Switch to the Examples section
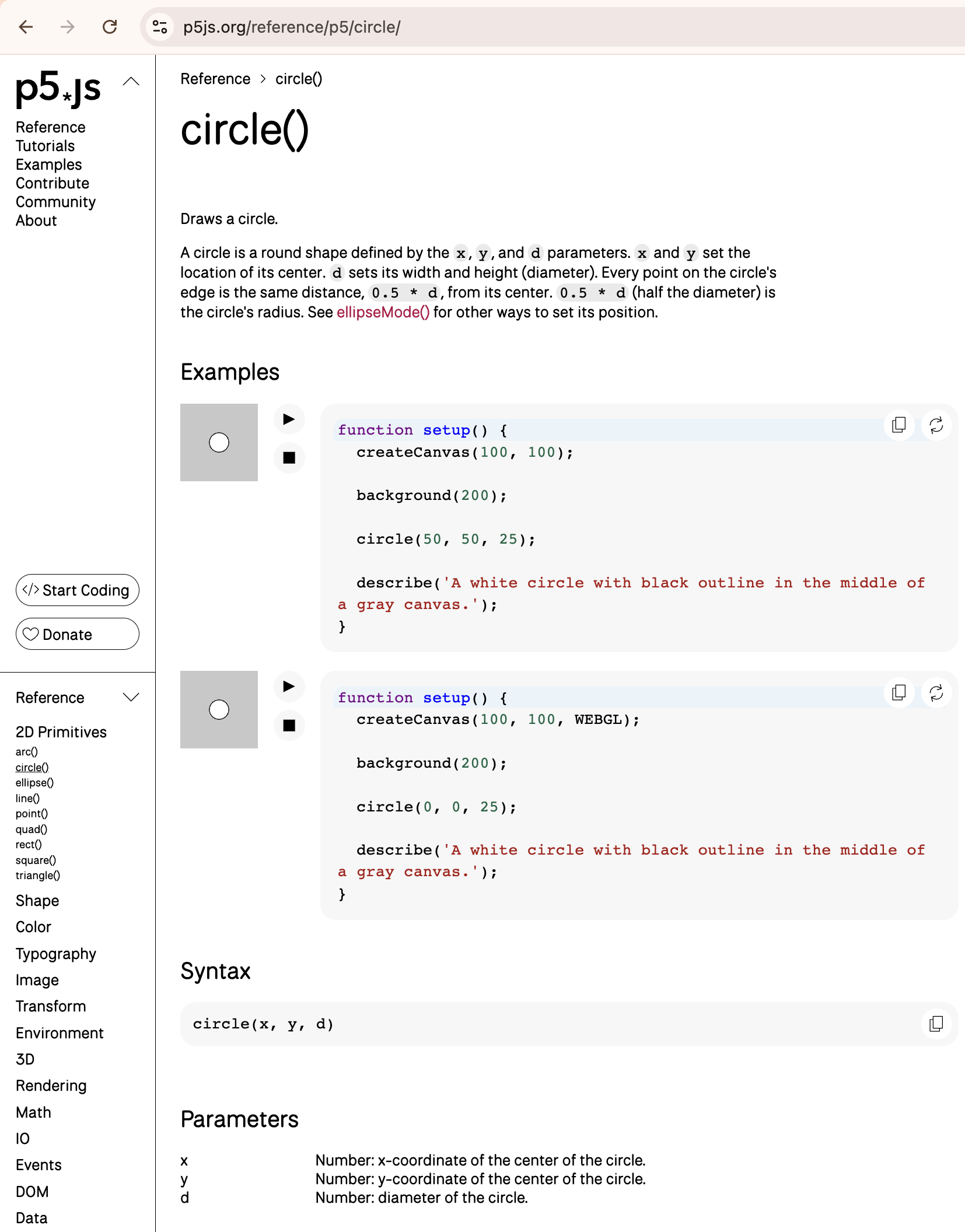The image size is (965, 1232). (x=48, y=164)
